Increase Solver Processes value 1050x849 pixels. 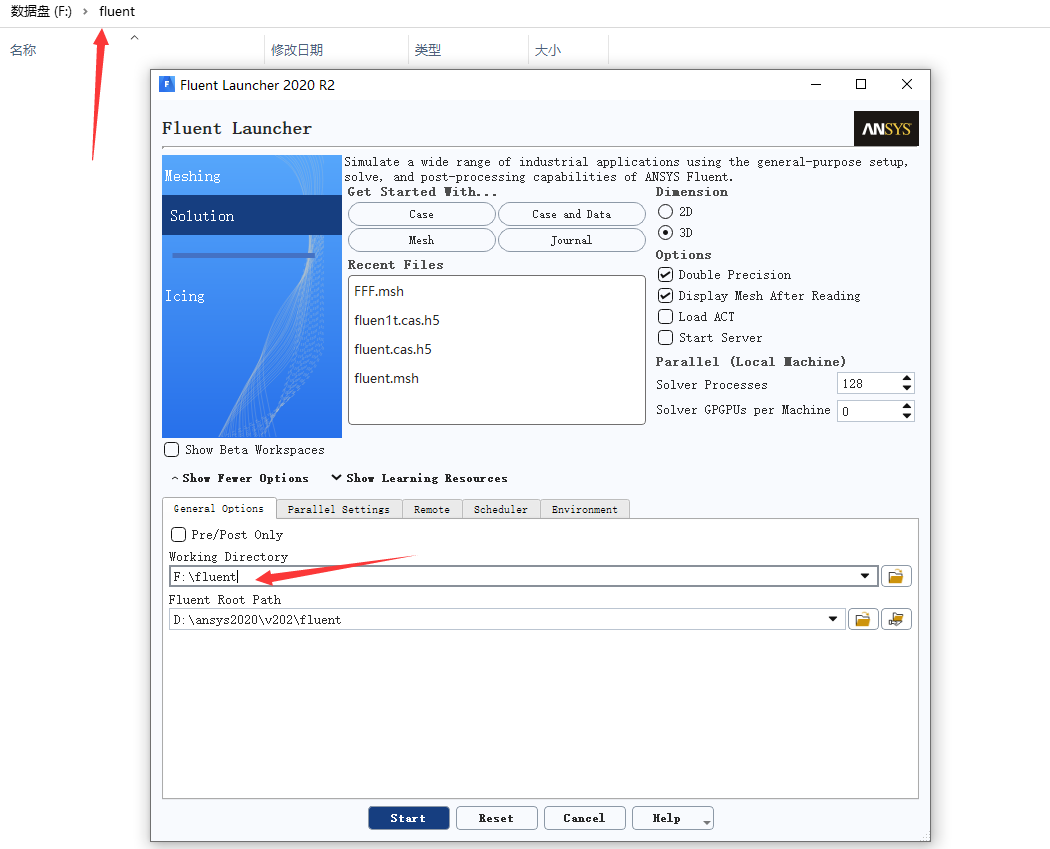click(907, 378)
